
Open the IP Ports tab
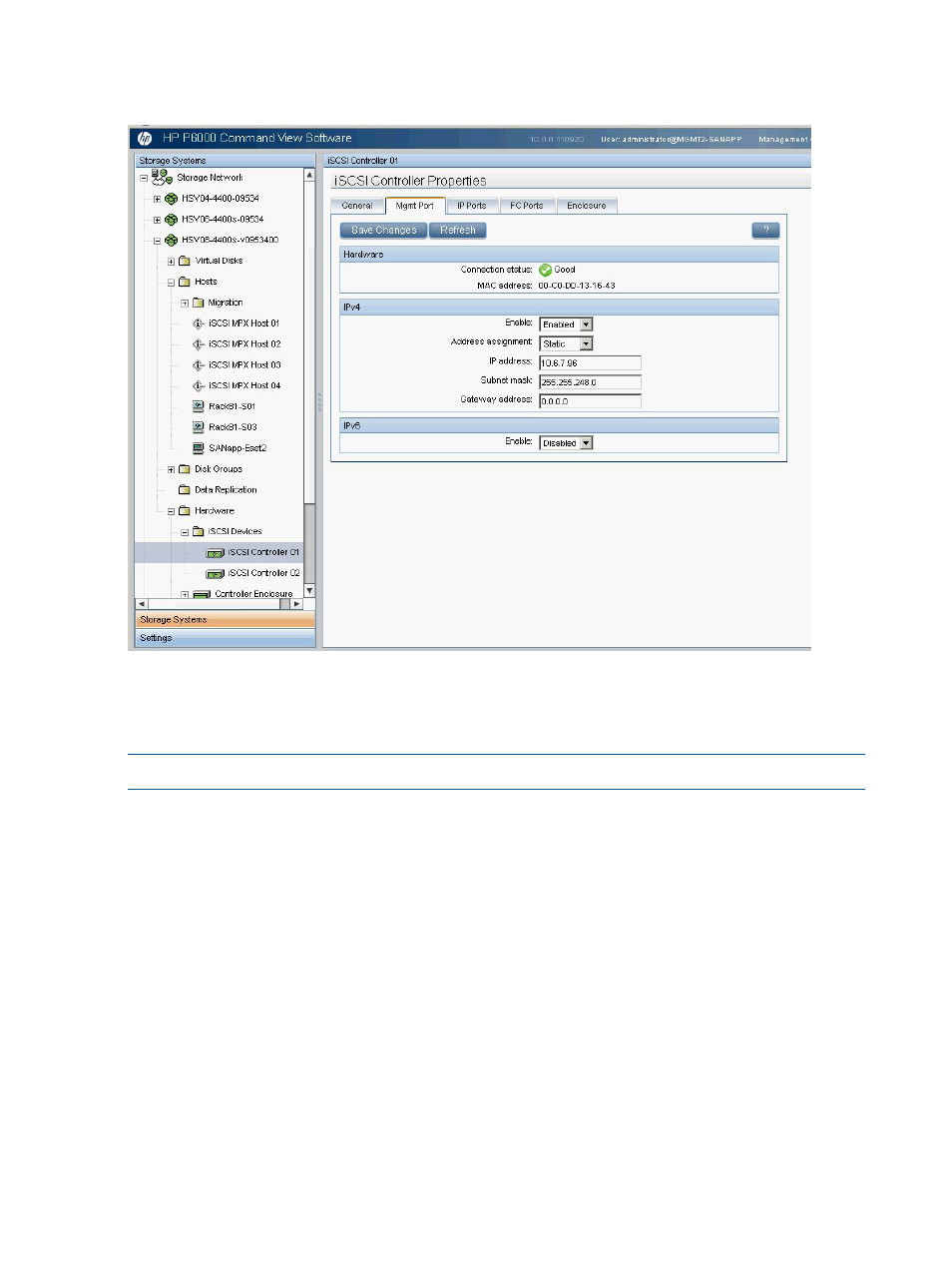[472, 206]
